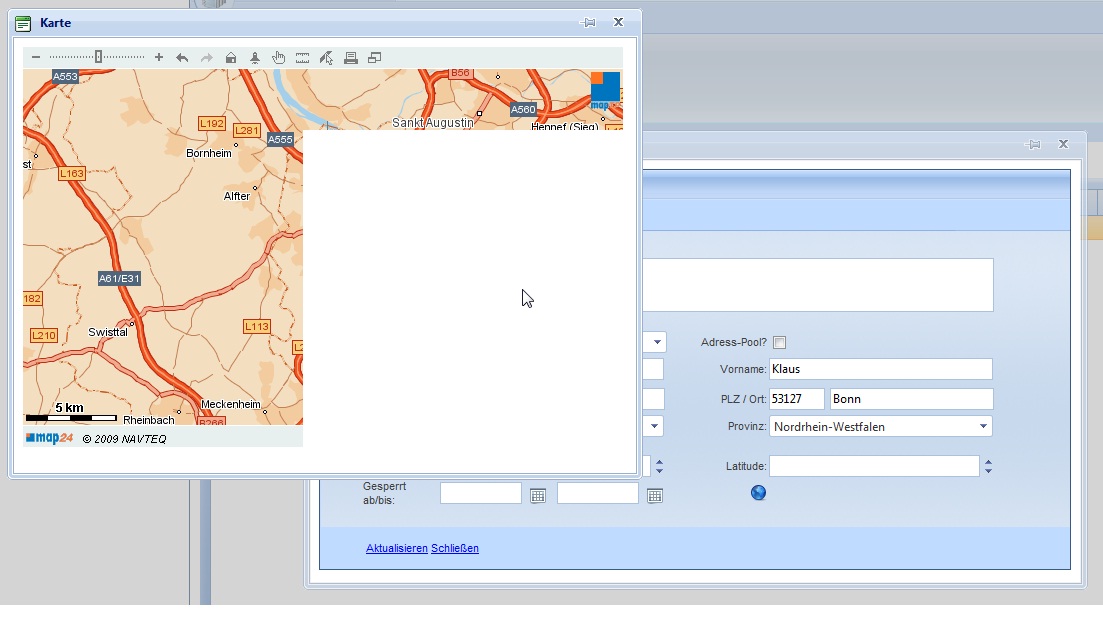1103x630 pixels.
Task: Close the address form window
Action: [x=1064, y=144]
